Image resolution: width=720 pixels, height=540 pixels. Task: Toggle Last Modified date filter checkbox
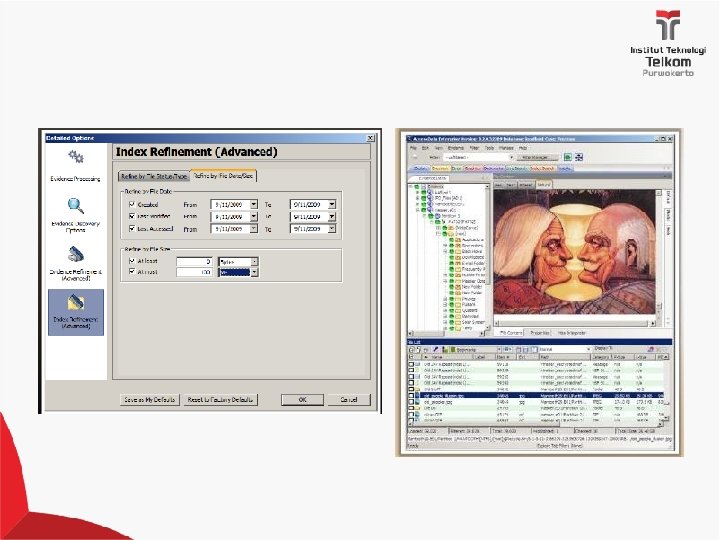pyautogui.click(x=132, y=216)
